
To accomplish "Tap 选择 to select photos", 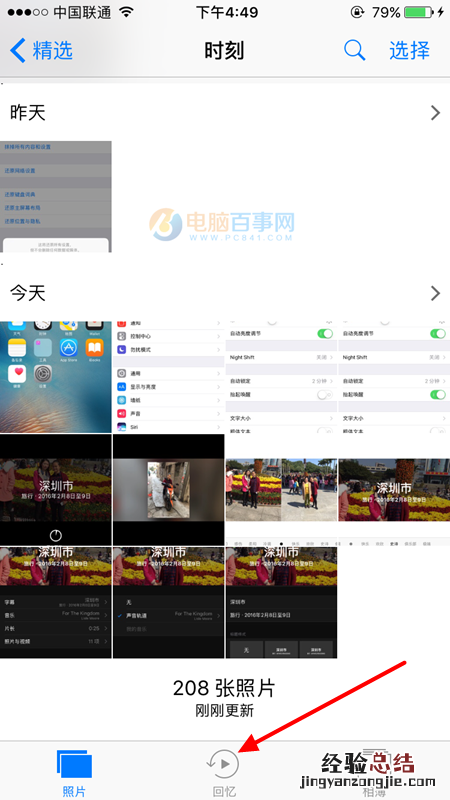I will (410, 50).
